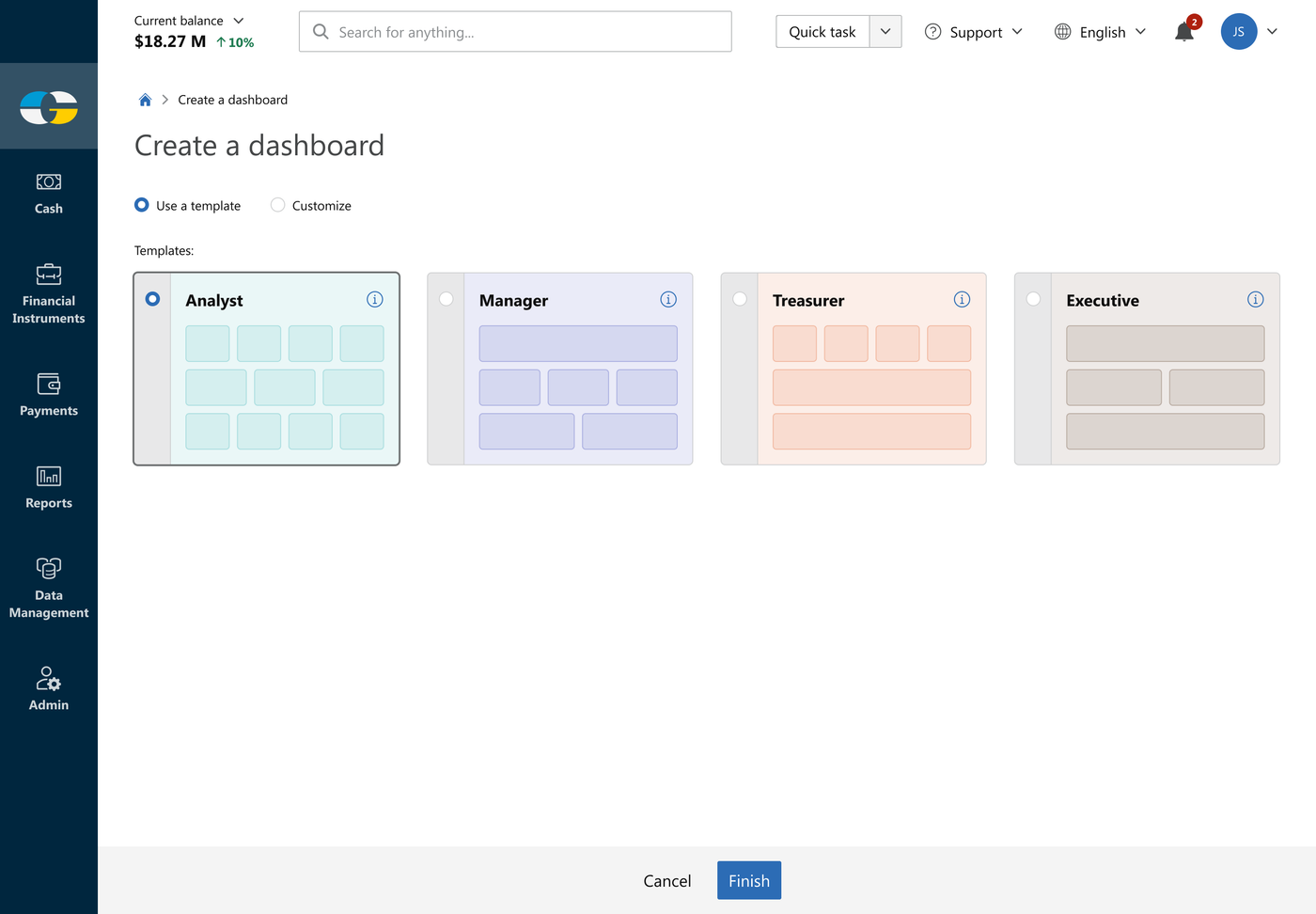Select the Analyst template radio

tap(152, 299)
